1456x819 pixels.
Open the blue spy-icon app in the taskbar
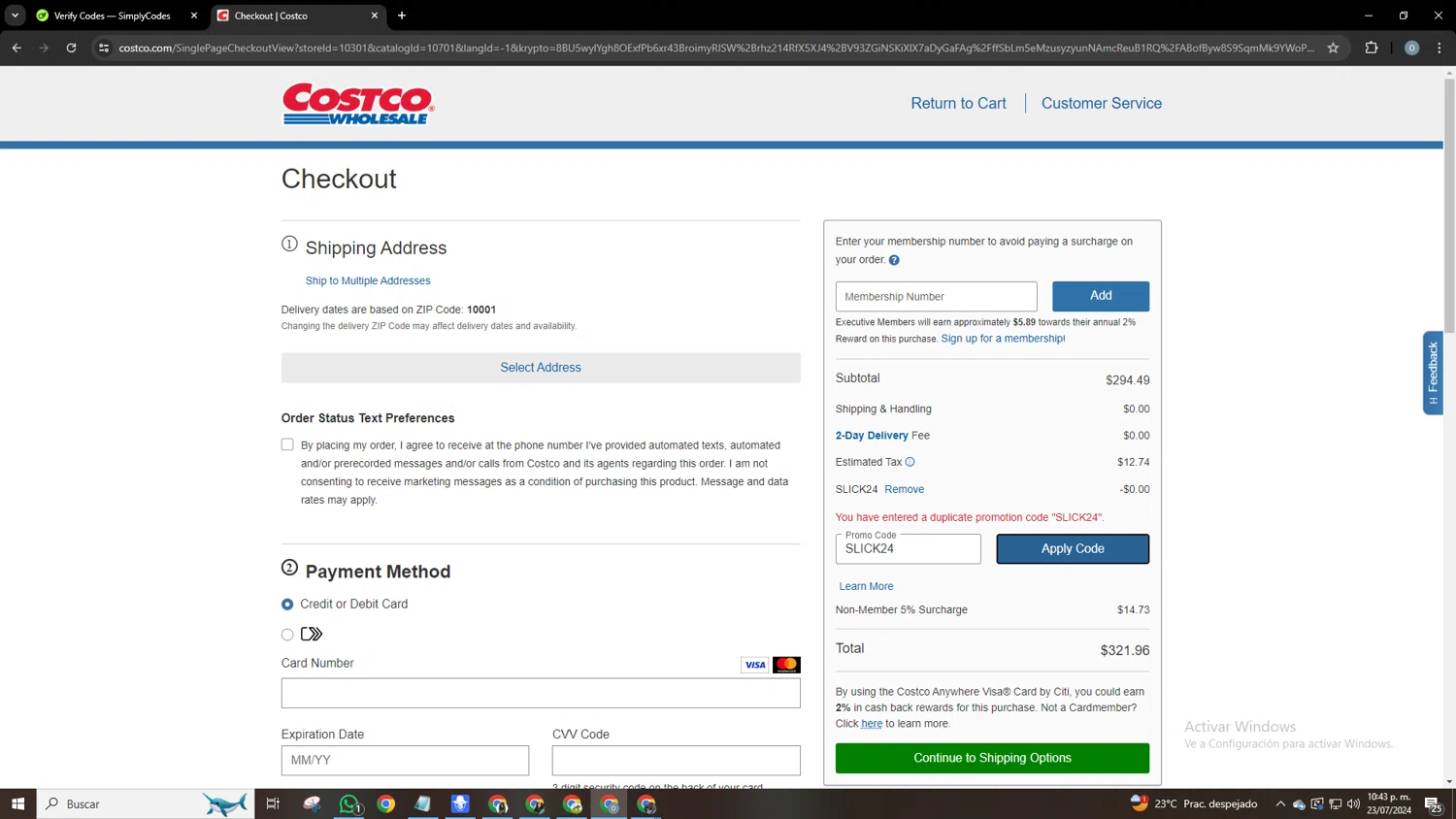coord(460,803)
